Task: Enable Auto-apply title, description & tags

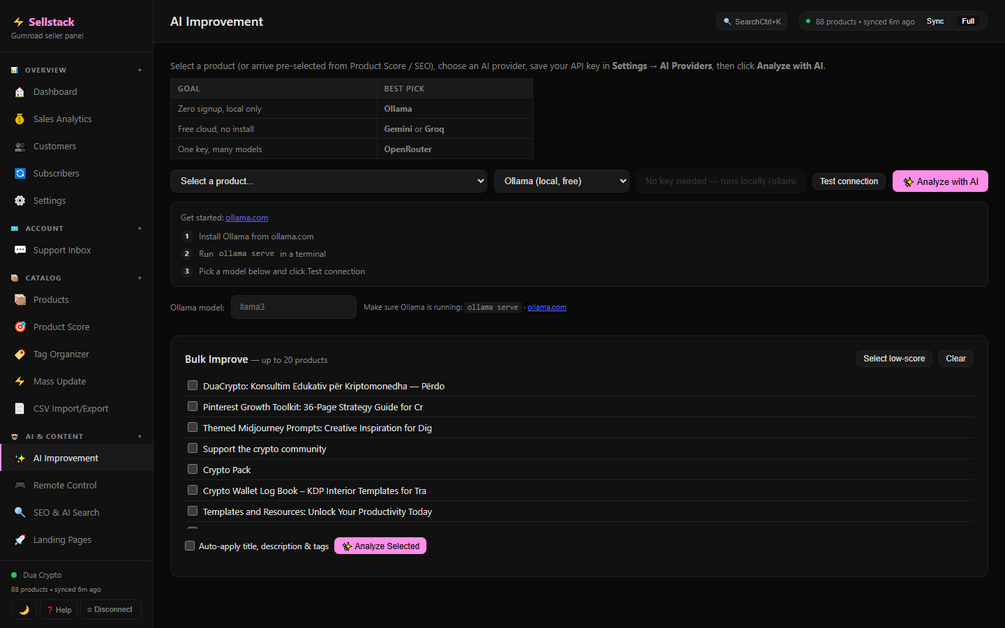Action: click(x=190, y=546)
